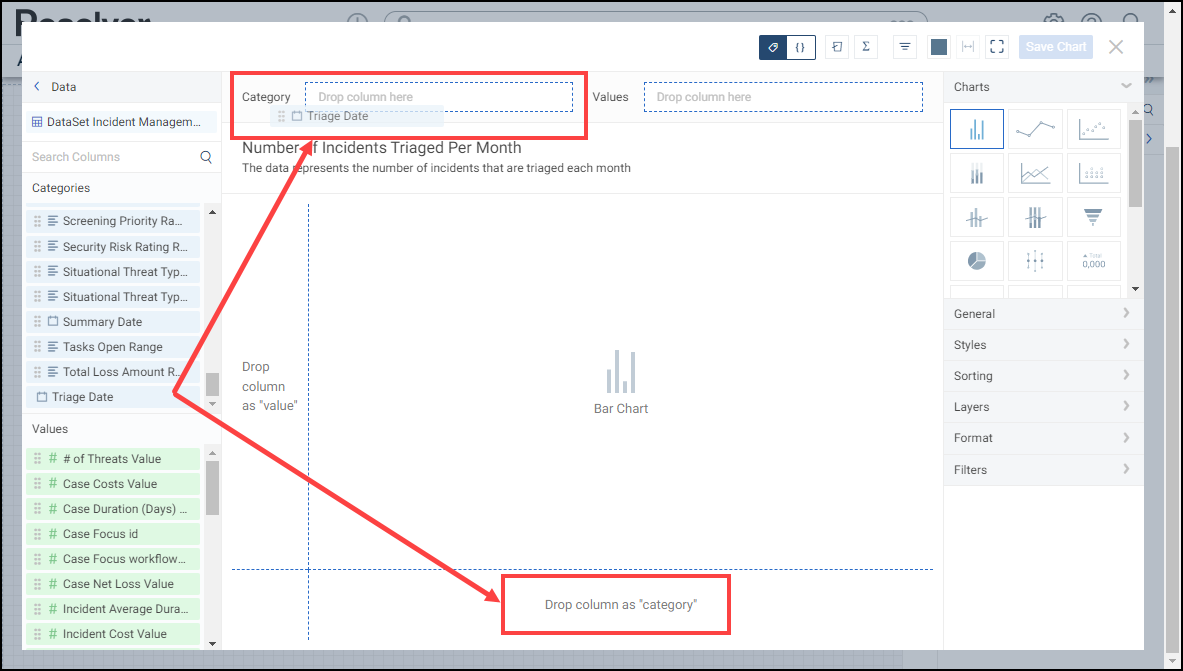Select the bar and line combo chart
Viewport: 1183px width, 671px height.
click(977, 217)
